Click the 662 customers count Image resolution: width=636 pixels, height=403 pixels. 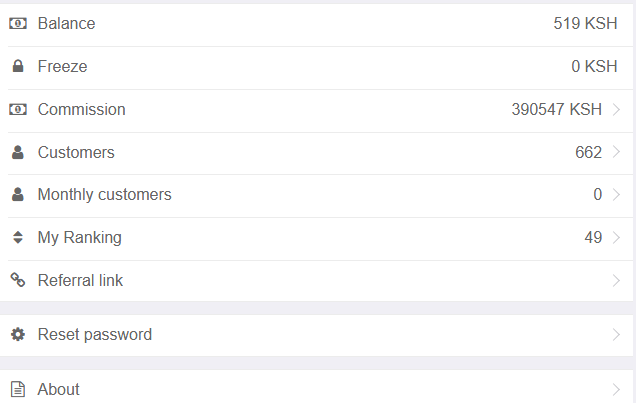[588, 153]
